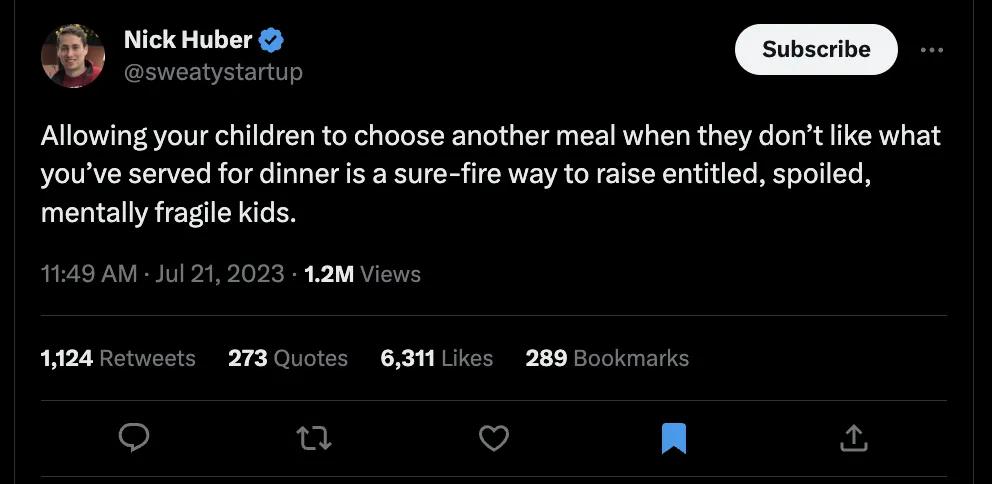View the 1.2M Views analytics
The height and width of the screenshot is (484, 992).
pos(362,274)
